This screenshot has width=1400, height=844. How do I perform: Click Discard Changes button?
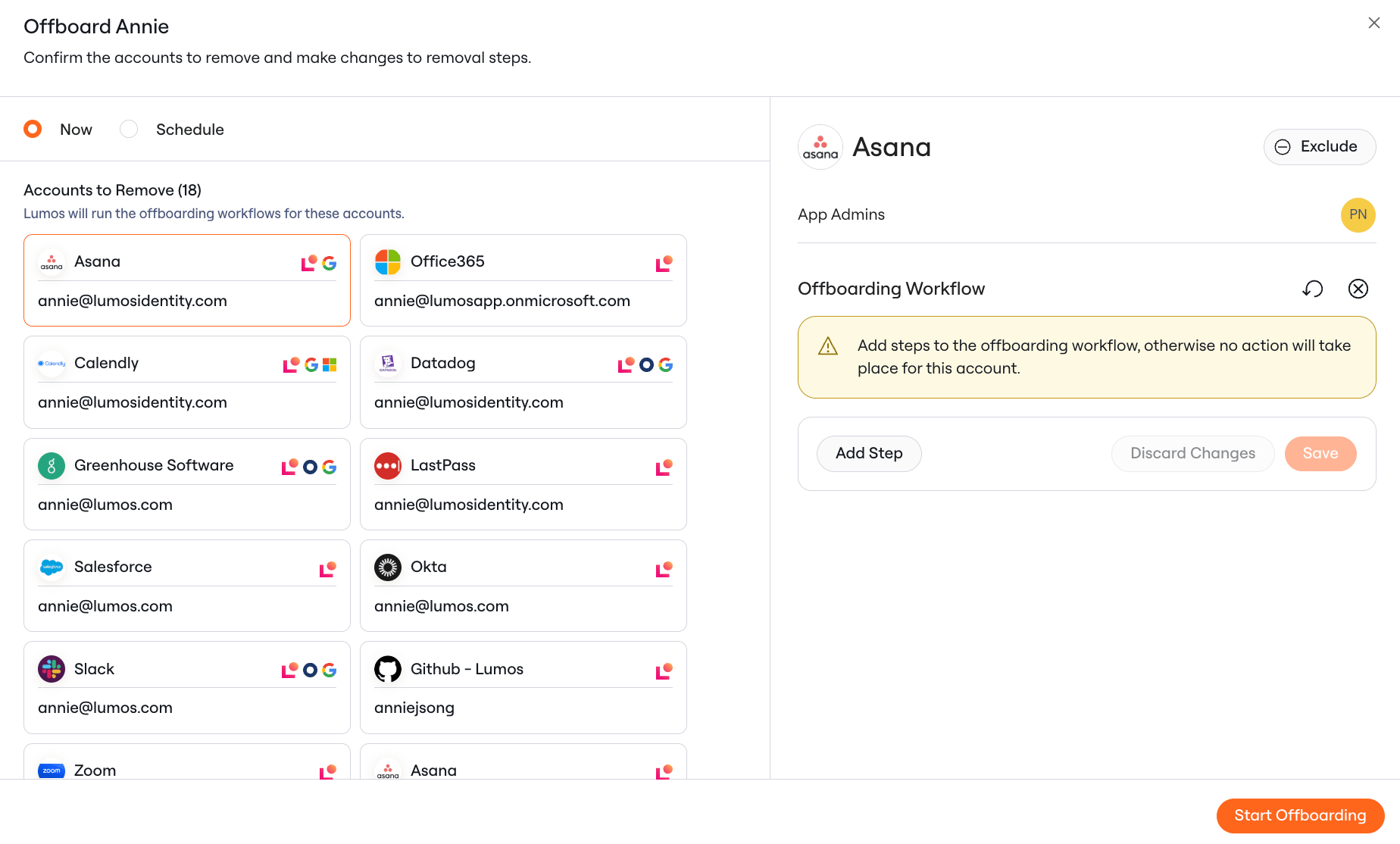(1192, 454)
